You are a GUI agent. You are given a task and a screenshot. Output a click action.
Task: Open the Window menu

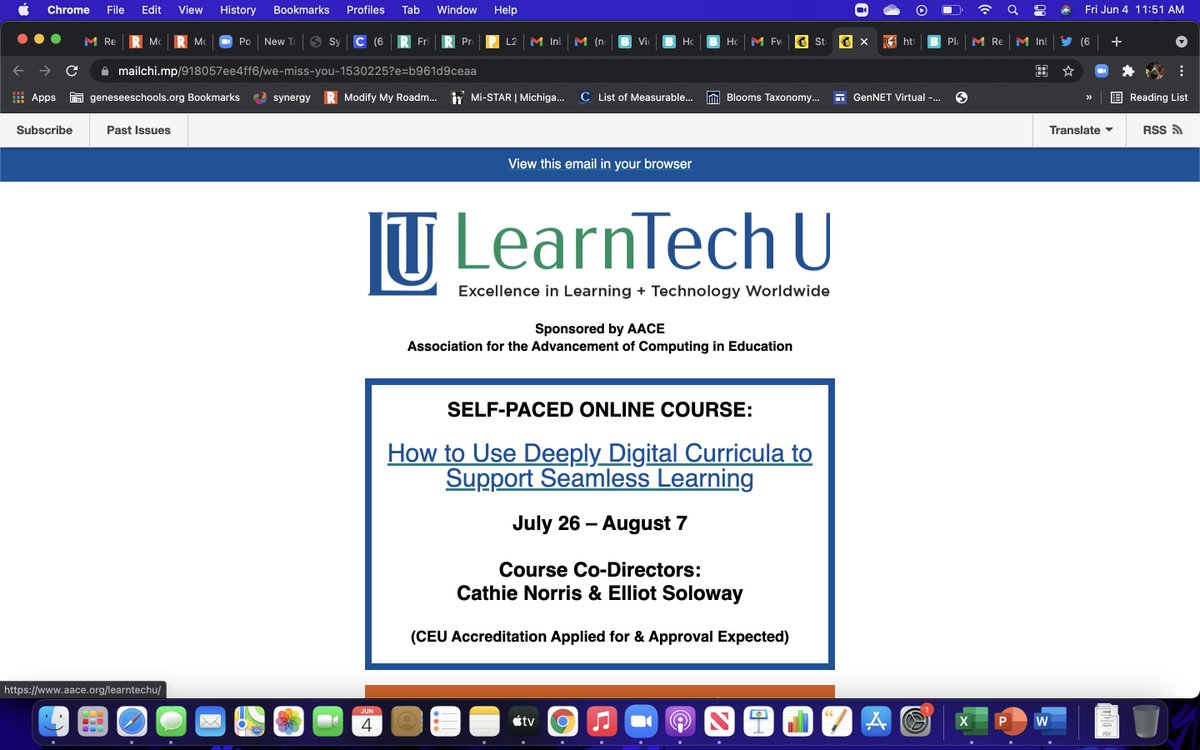[x=457, y=10]
